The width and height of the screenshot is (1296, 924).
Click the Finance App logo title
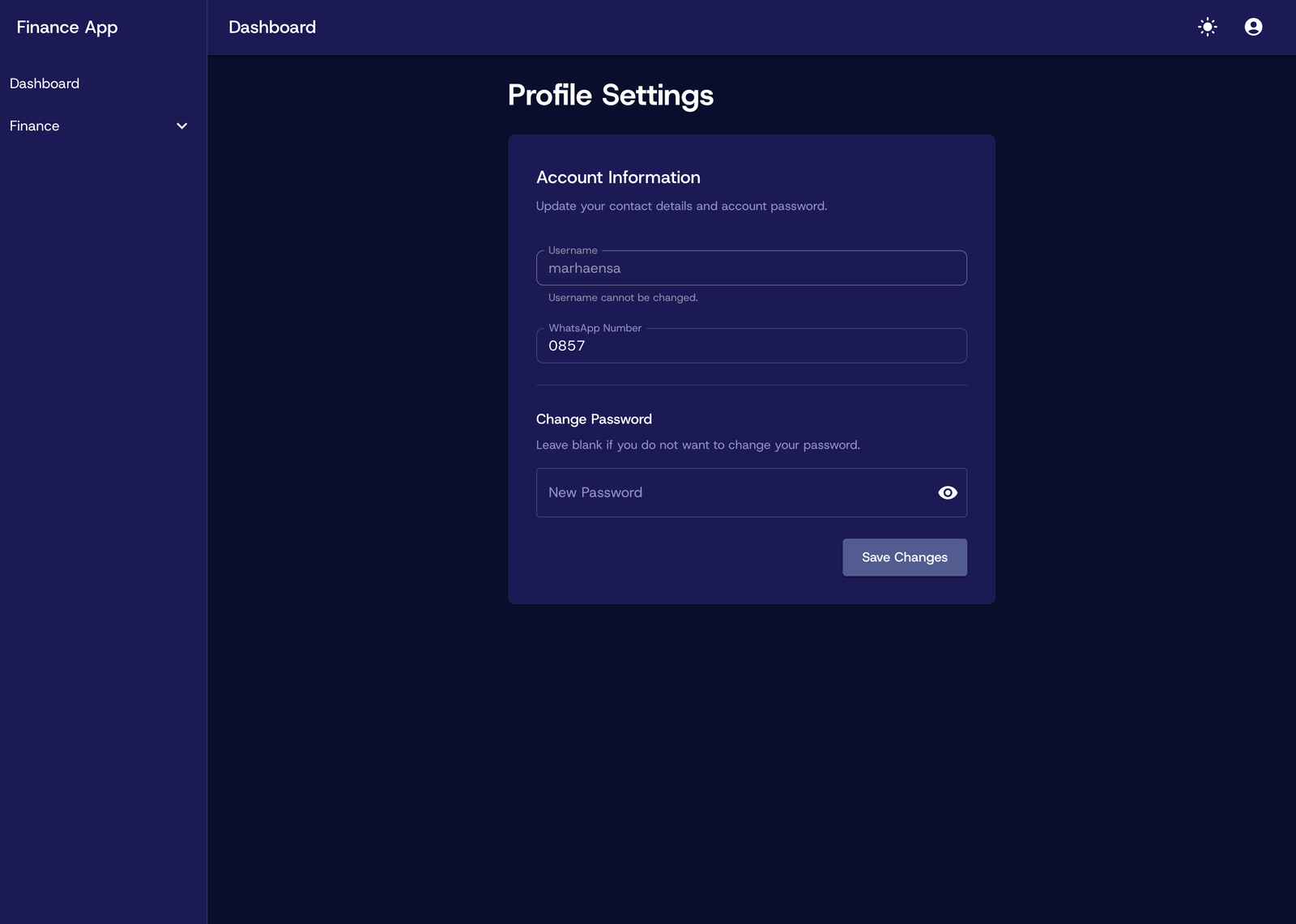(x=67, y=28)
